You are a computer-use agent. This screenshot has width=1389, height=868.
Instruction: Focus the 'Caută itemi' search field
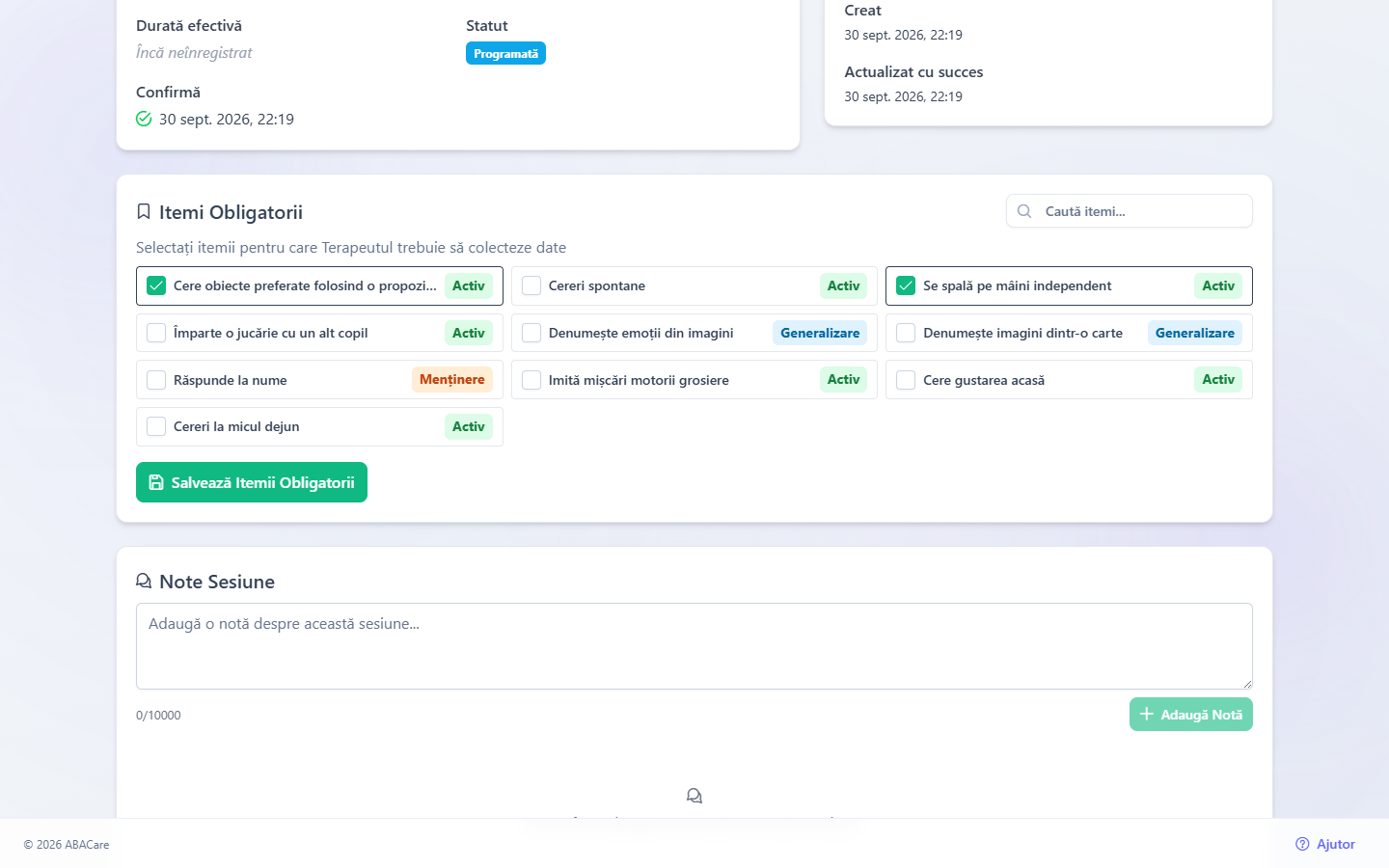1130,211
